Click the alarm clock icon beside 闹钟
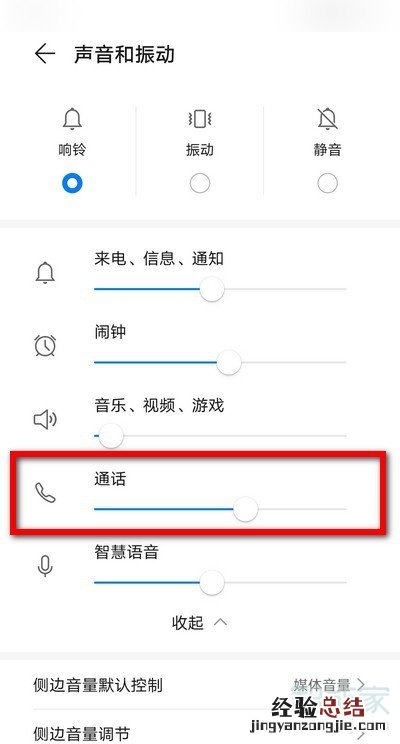 45,345
